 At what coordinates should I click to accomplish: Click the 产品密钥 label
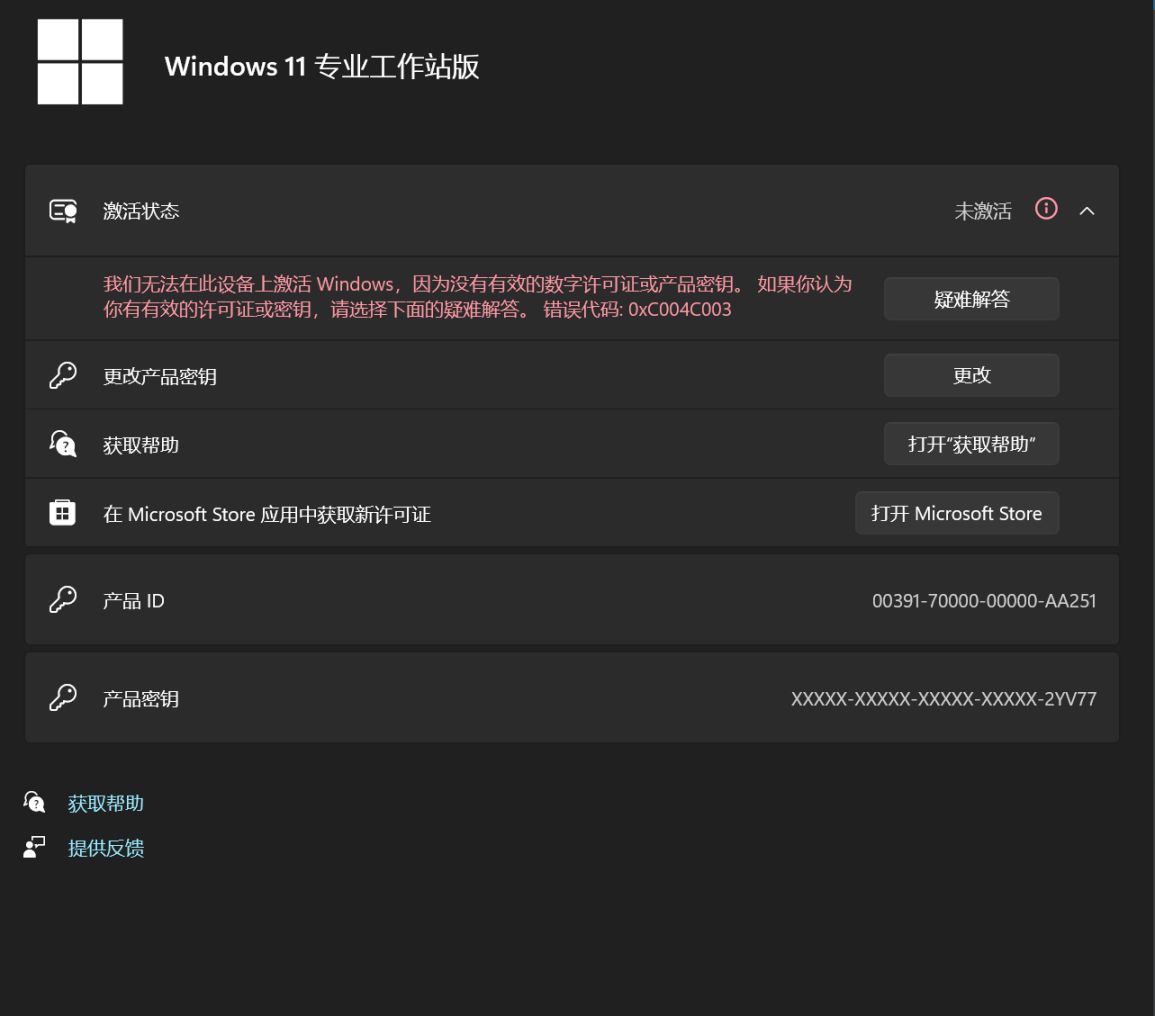tap(141, 699)
